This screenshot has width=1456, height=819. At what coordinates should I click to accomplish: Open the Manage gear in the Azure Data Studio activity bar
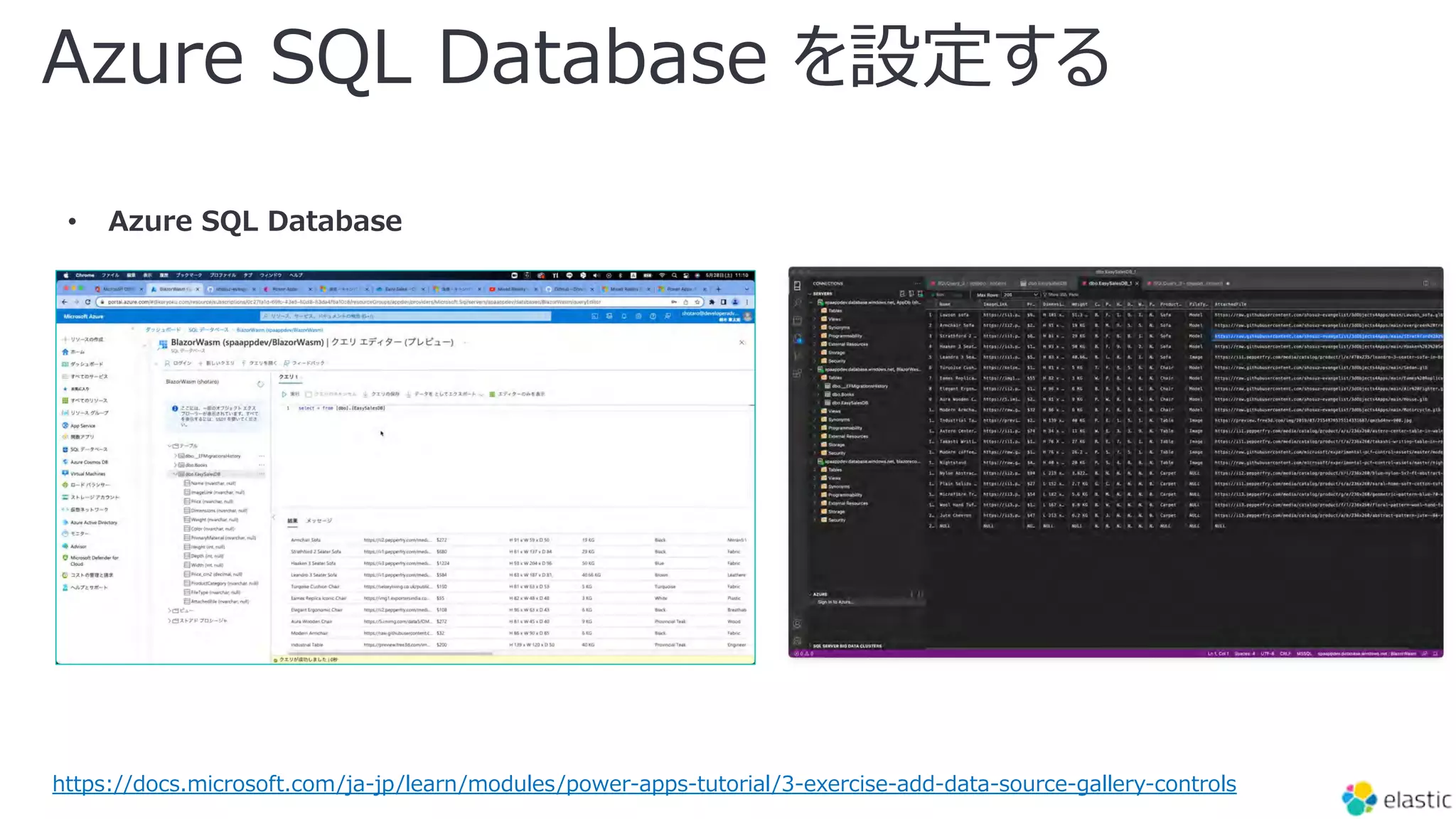(x=798, y=641)
